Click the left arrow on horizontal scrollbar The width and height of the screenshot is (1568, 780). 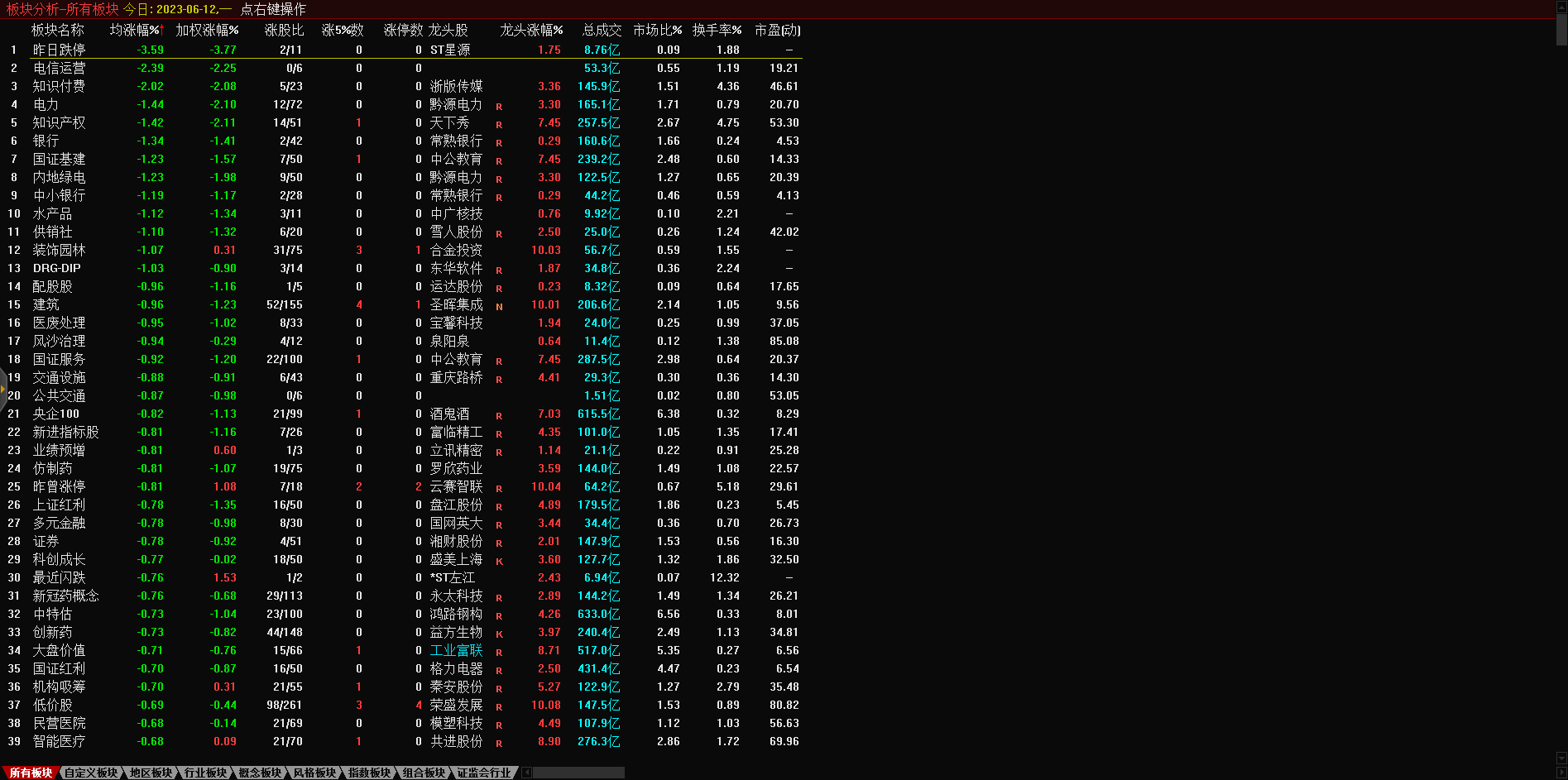tap(527, 773)
